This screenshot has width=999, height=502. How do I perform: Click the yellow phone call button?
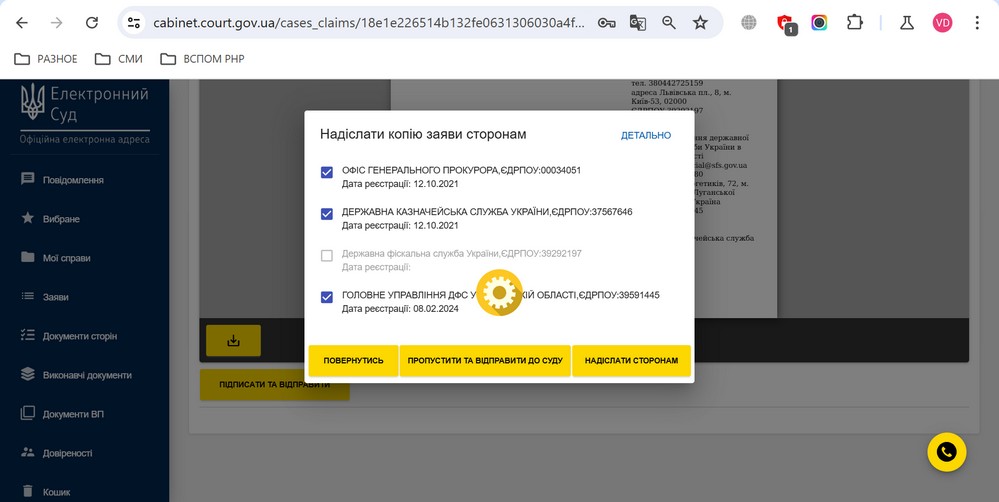947,452
